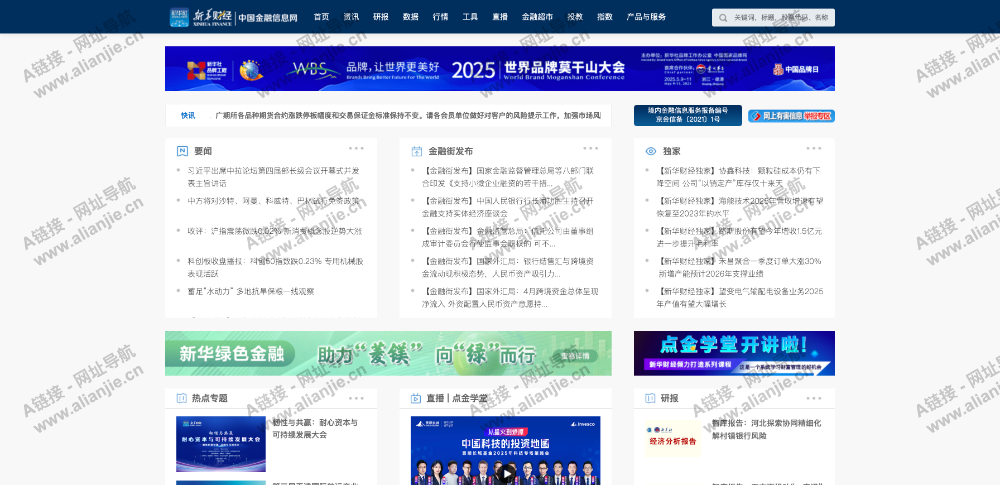Open 收评：沪指震荡微跌 headline
This screenshot has width=1000, height=485.
275,231
